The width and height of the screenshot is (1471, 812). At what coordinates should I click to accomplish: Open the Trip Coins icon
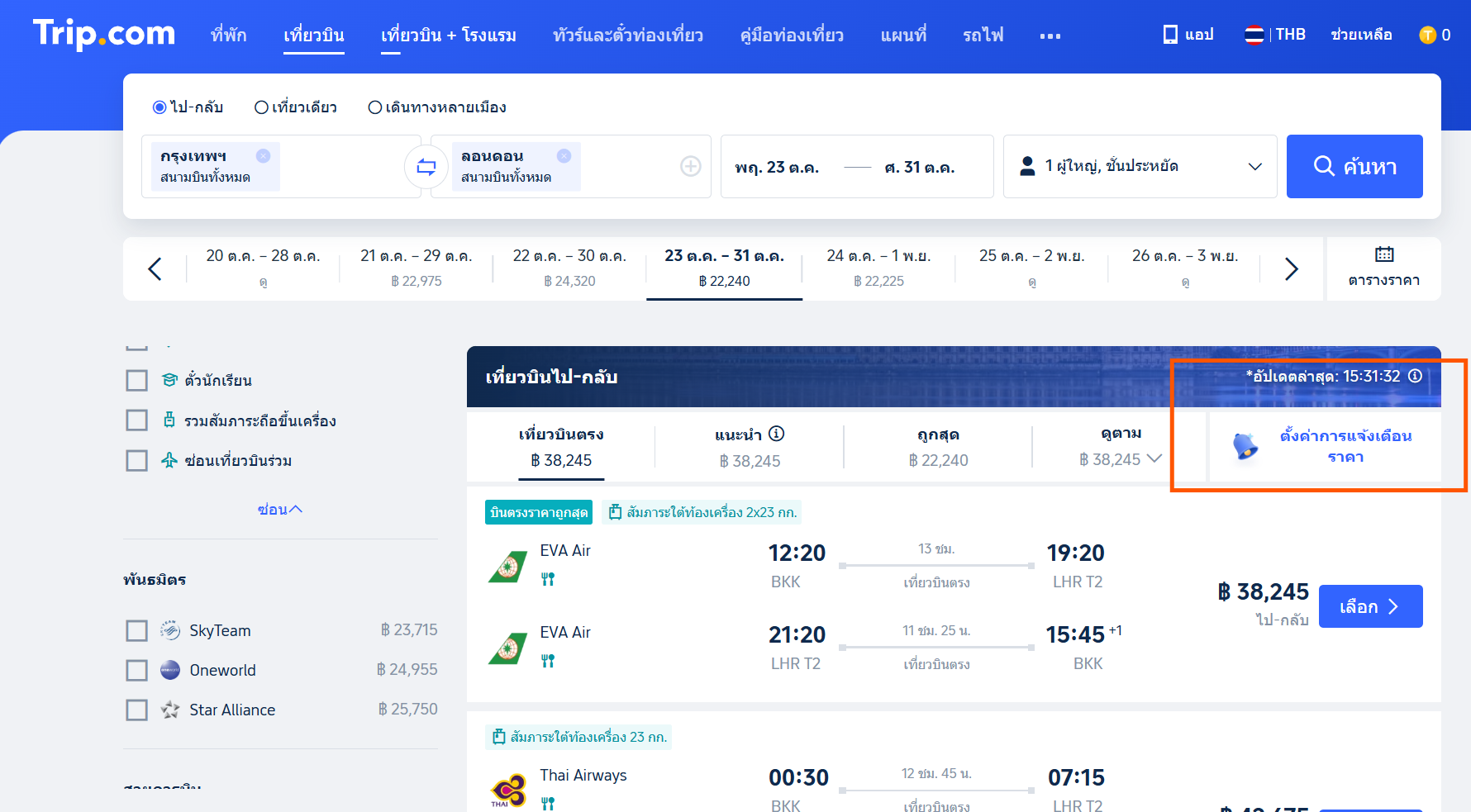point(1427,35)
